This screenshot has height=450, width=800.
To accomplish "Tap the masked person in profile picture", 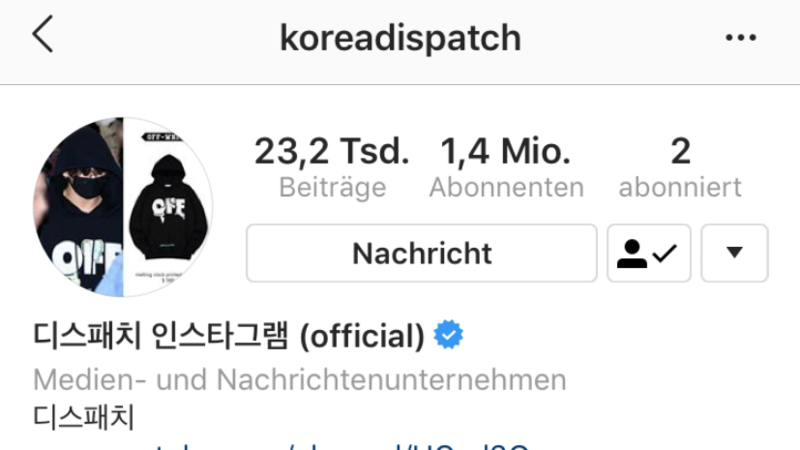I will [x=78, y=209].
